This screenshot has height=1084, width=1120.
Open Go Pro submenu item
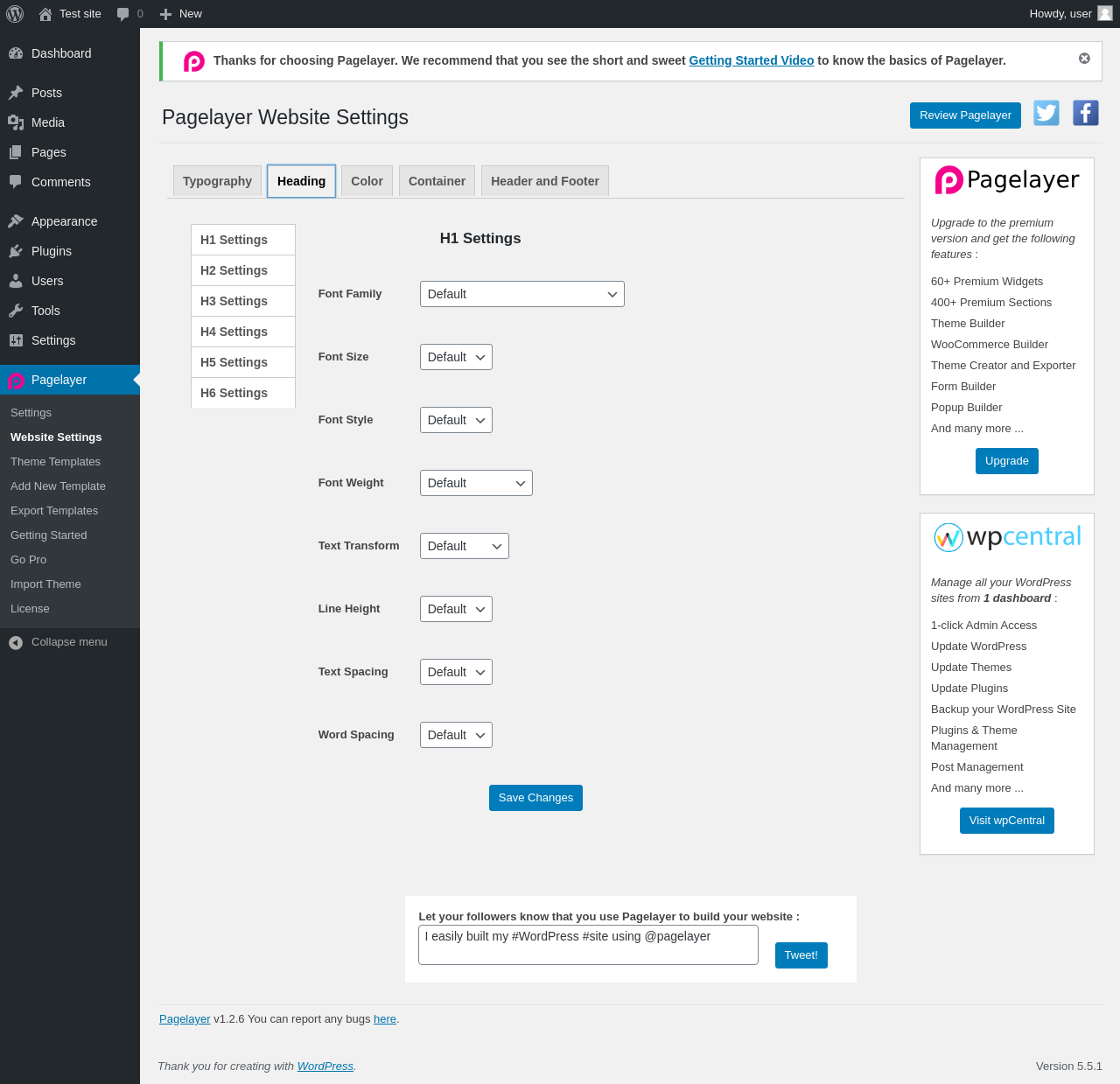pos(28,560)
